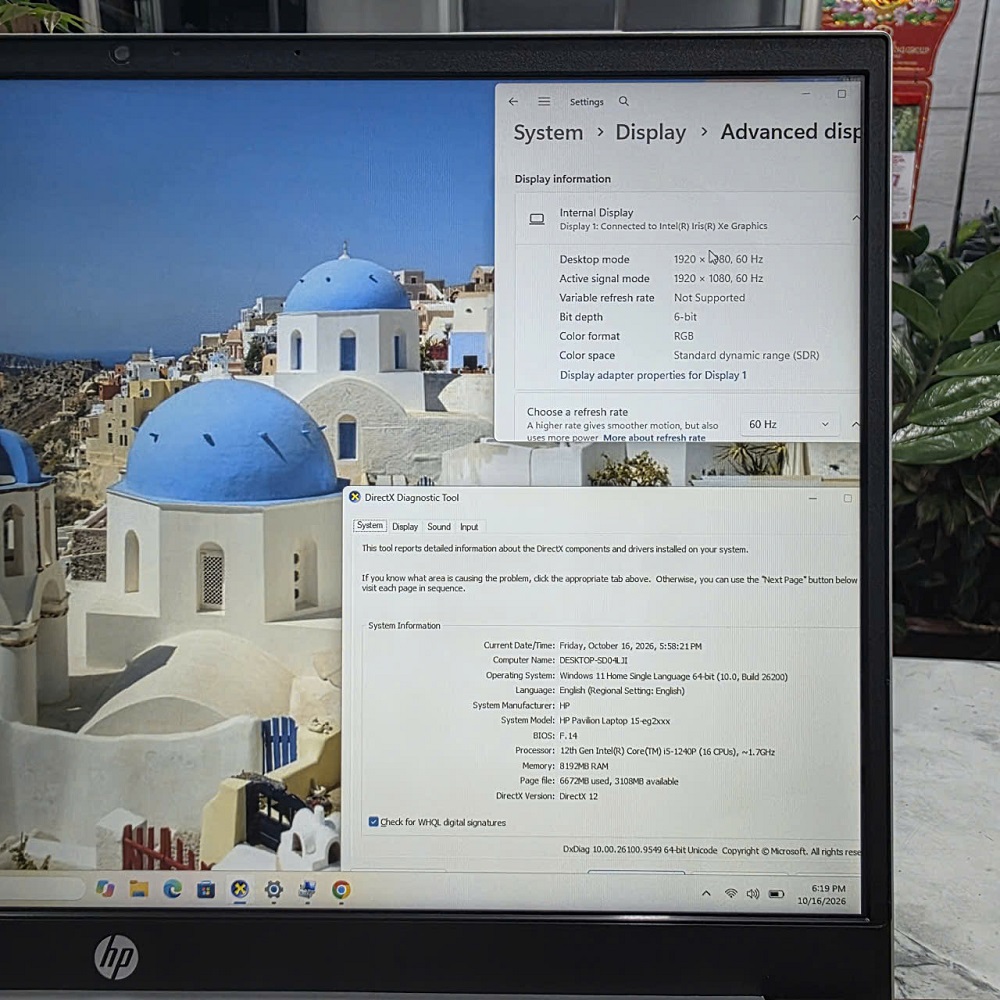The width and height of the screenshot is (1000, 1000).
Task: Navigate to System breadcrumb in Settings
Action: click(548, 133)
